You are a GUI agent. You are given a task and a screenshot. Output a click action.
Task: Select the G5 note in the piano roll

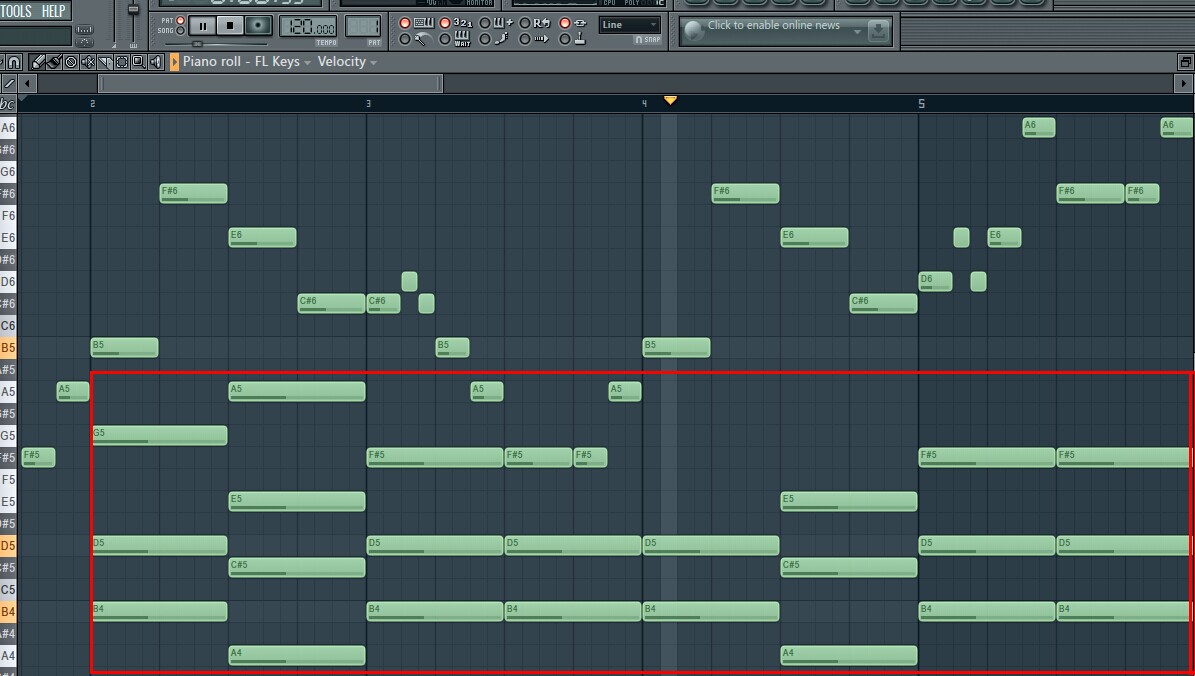click(x=159, y=435)
